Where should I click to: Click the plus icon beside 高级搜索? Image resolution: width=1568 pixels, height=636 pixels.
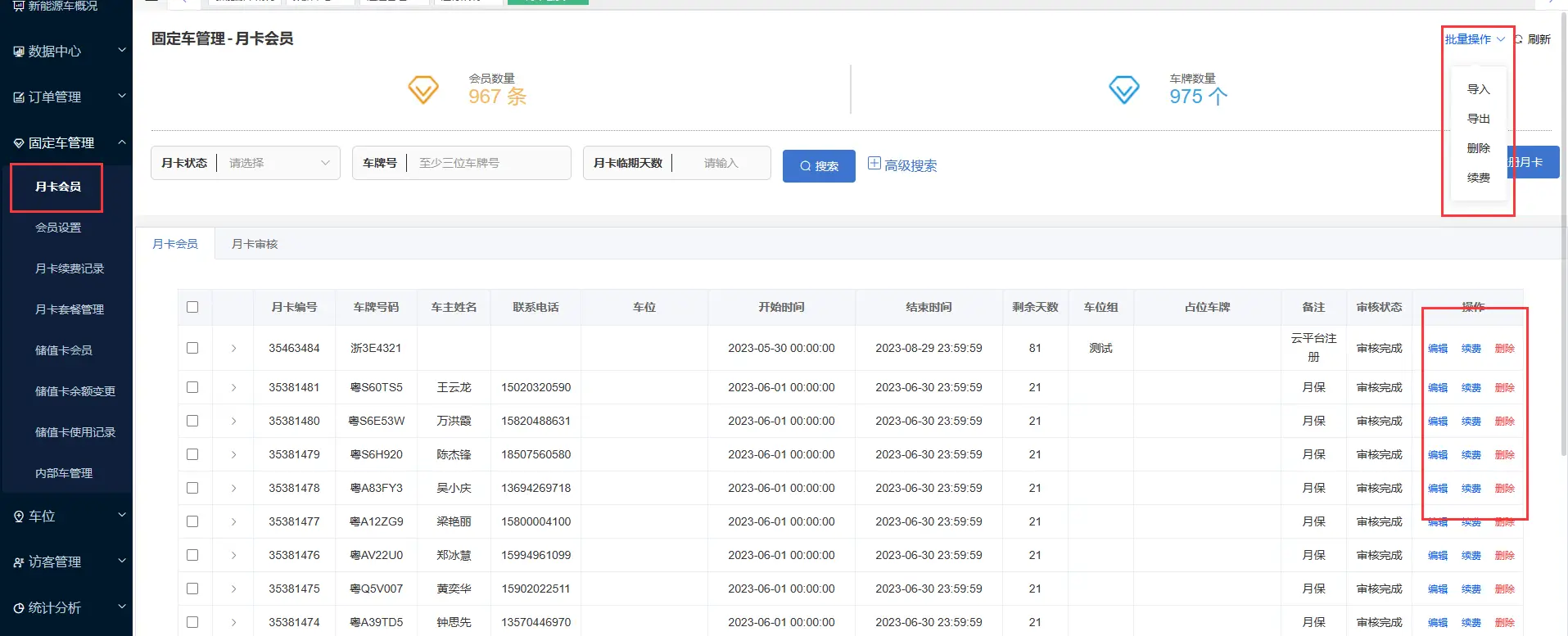coord(874,164)
